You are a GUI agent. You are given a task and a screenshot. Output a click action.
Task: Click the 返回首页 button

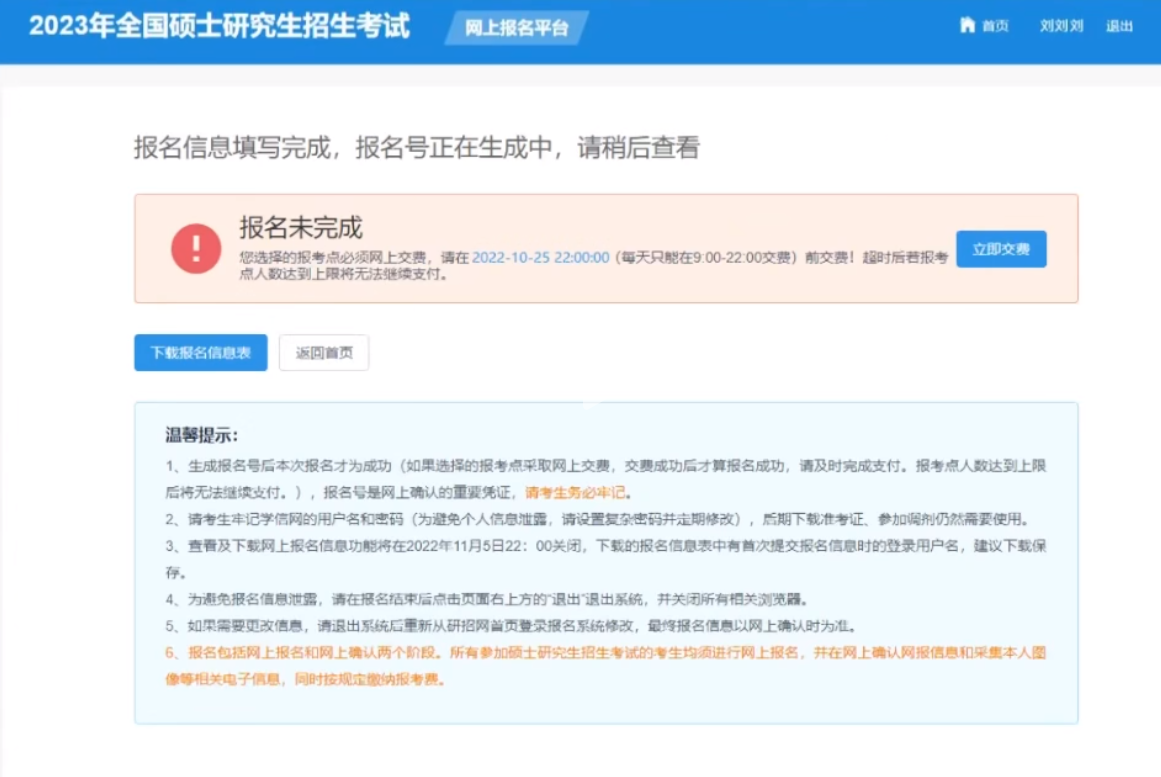pyautogui.click(x=323, y=352)
